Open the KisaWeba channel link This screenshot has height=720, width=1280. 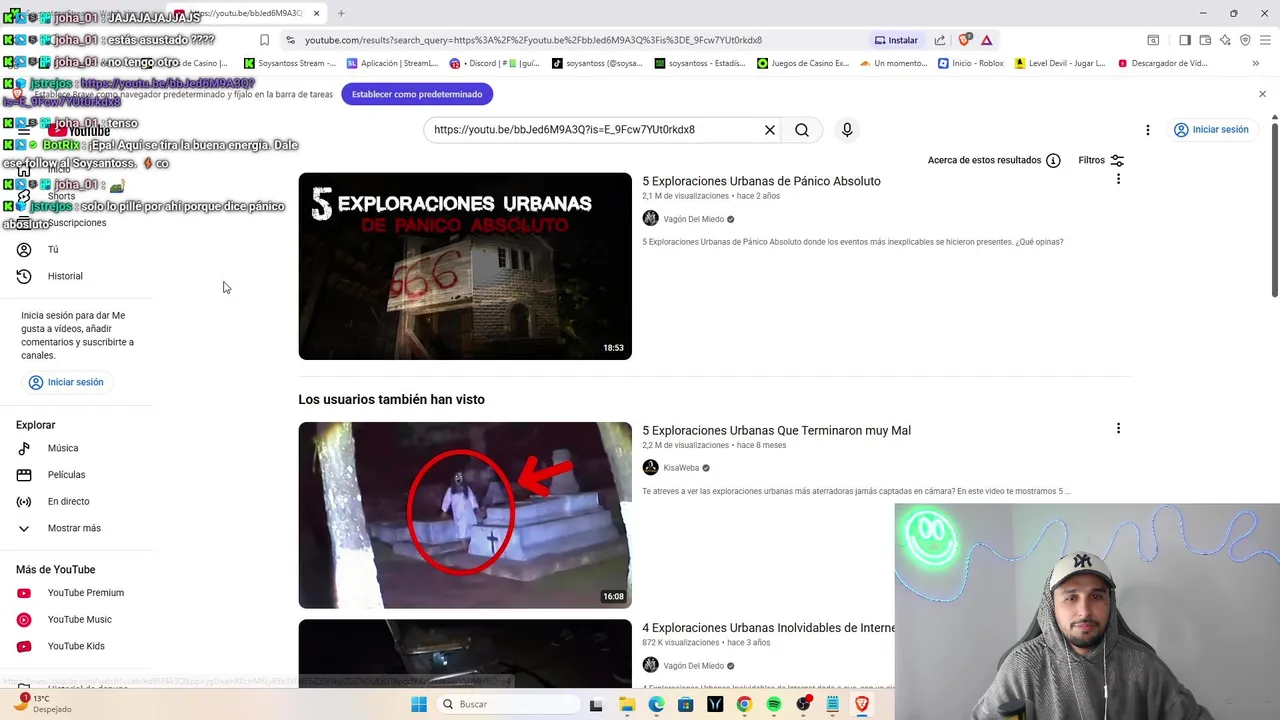[x=681, y=468]
